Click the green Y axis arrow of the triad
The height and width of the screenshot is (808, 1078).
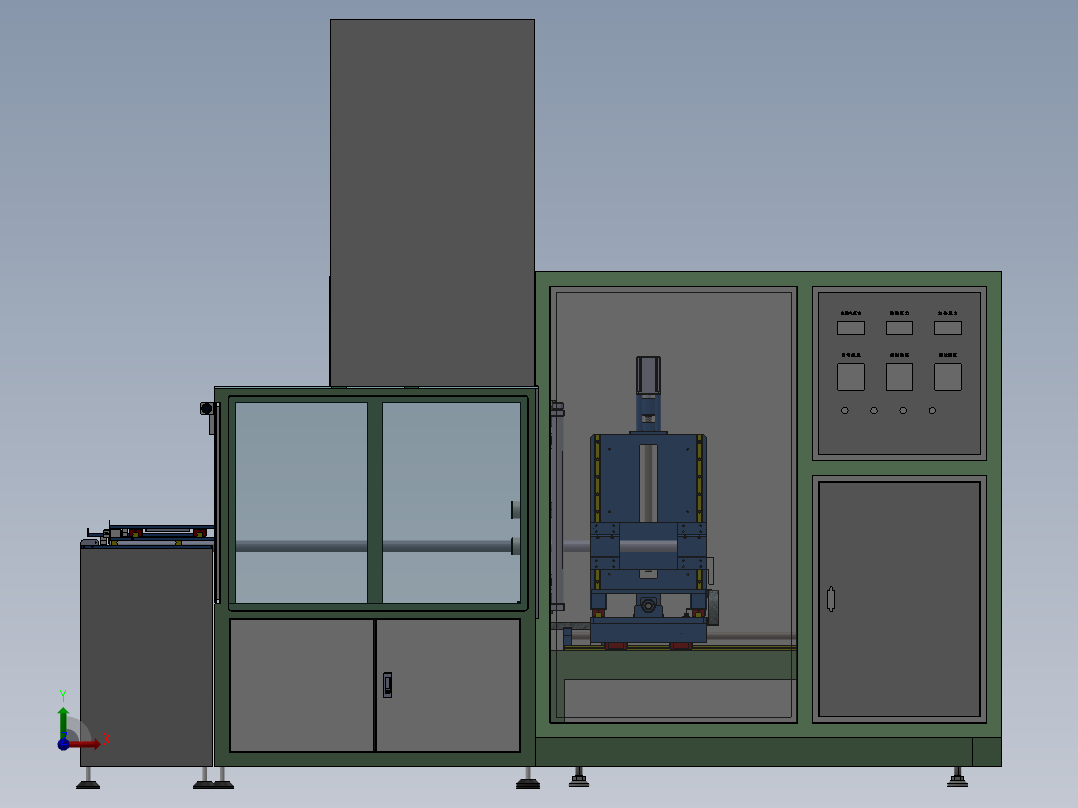63,721
